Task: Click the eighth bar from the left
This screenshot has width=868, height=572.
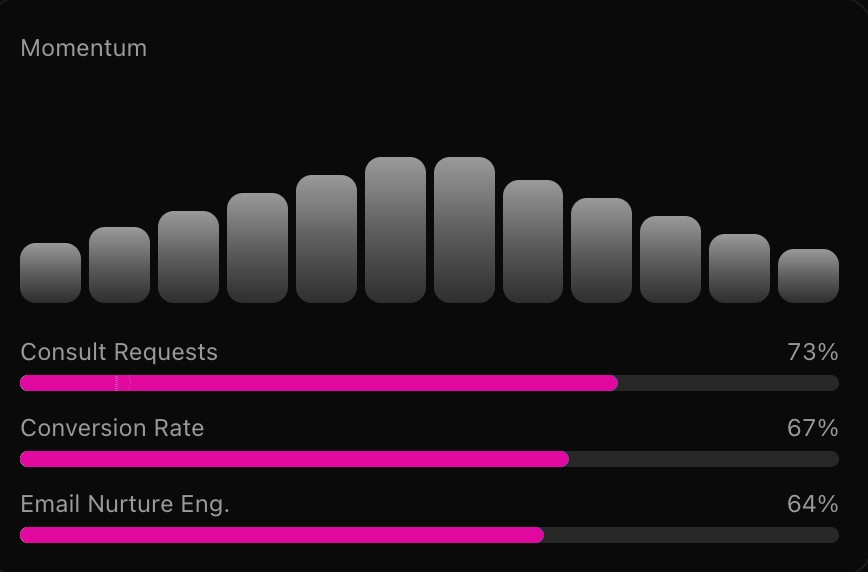Action: click(533, 241)
